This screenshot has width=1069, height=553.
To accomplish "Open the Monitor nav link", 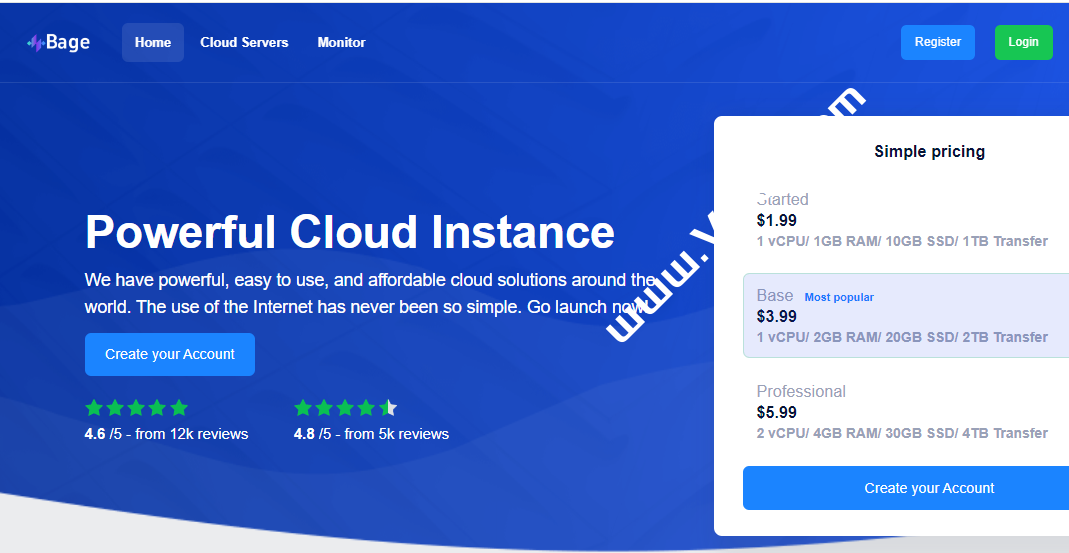I will click(x=342, y=42).
